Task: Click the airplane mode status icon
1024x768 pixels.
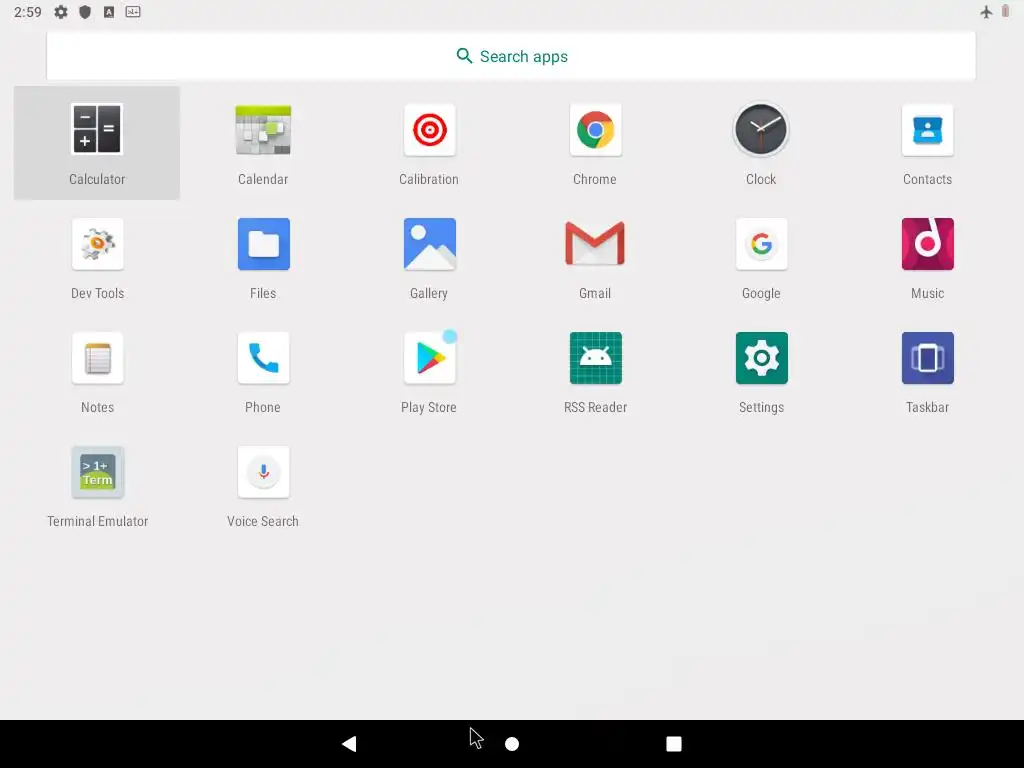Action: point(986,12)
